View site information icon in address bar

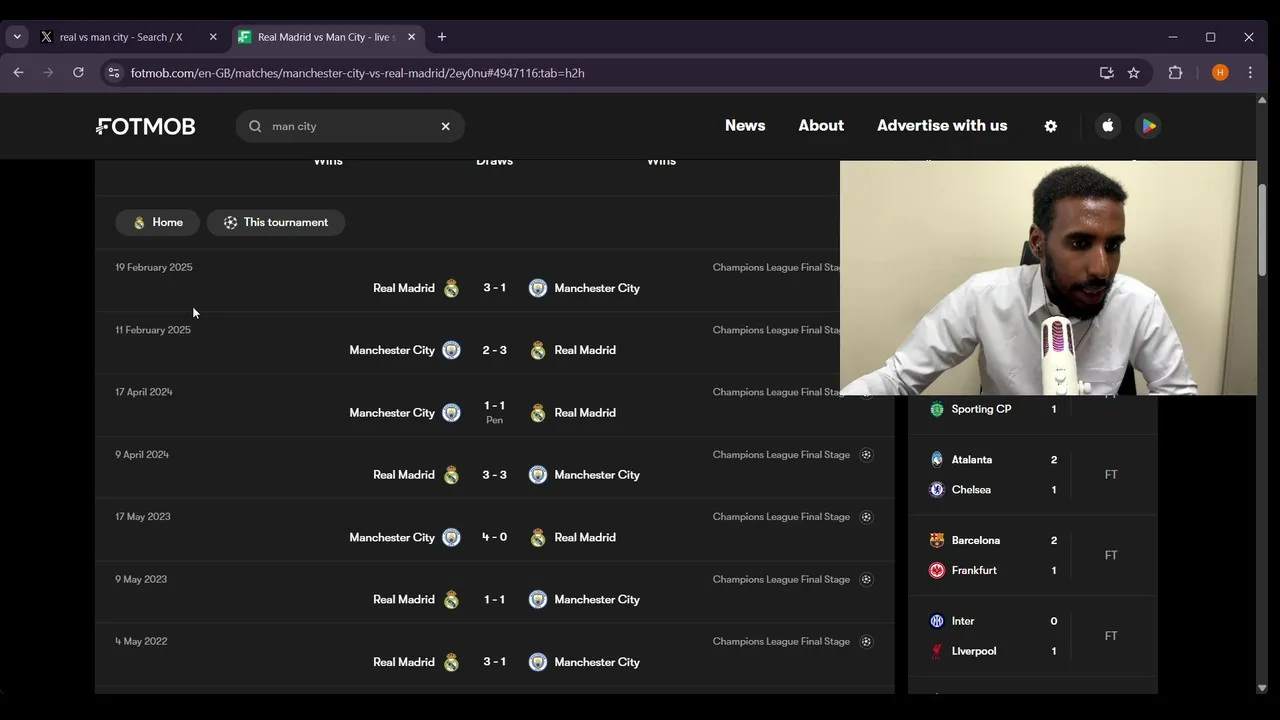point(113,73)
